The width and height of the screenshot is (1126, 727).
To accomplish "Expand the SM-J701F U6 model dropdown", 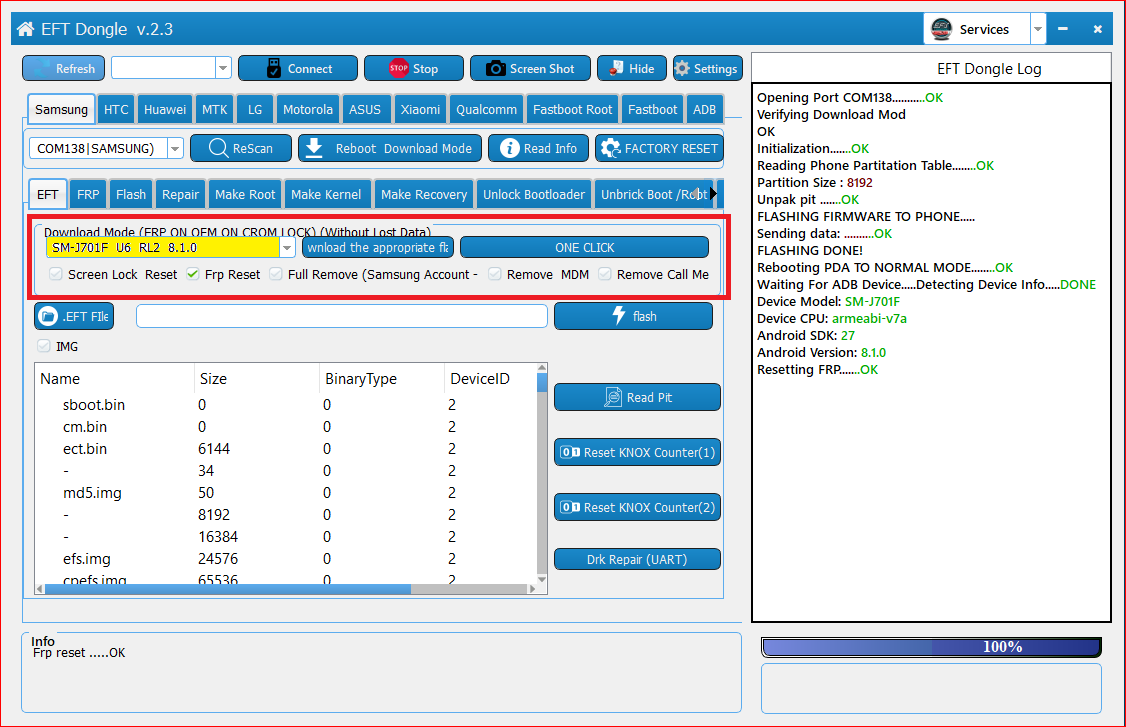I will click(287, 248).
